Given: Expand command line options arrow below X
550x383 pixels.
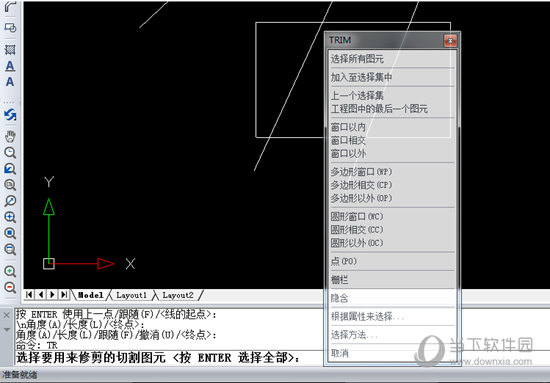Looking at the screenshot, I should 6,330.
